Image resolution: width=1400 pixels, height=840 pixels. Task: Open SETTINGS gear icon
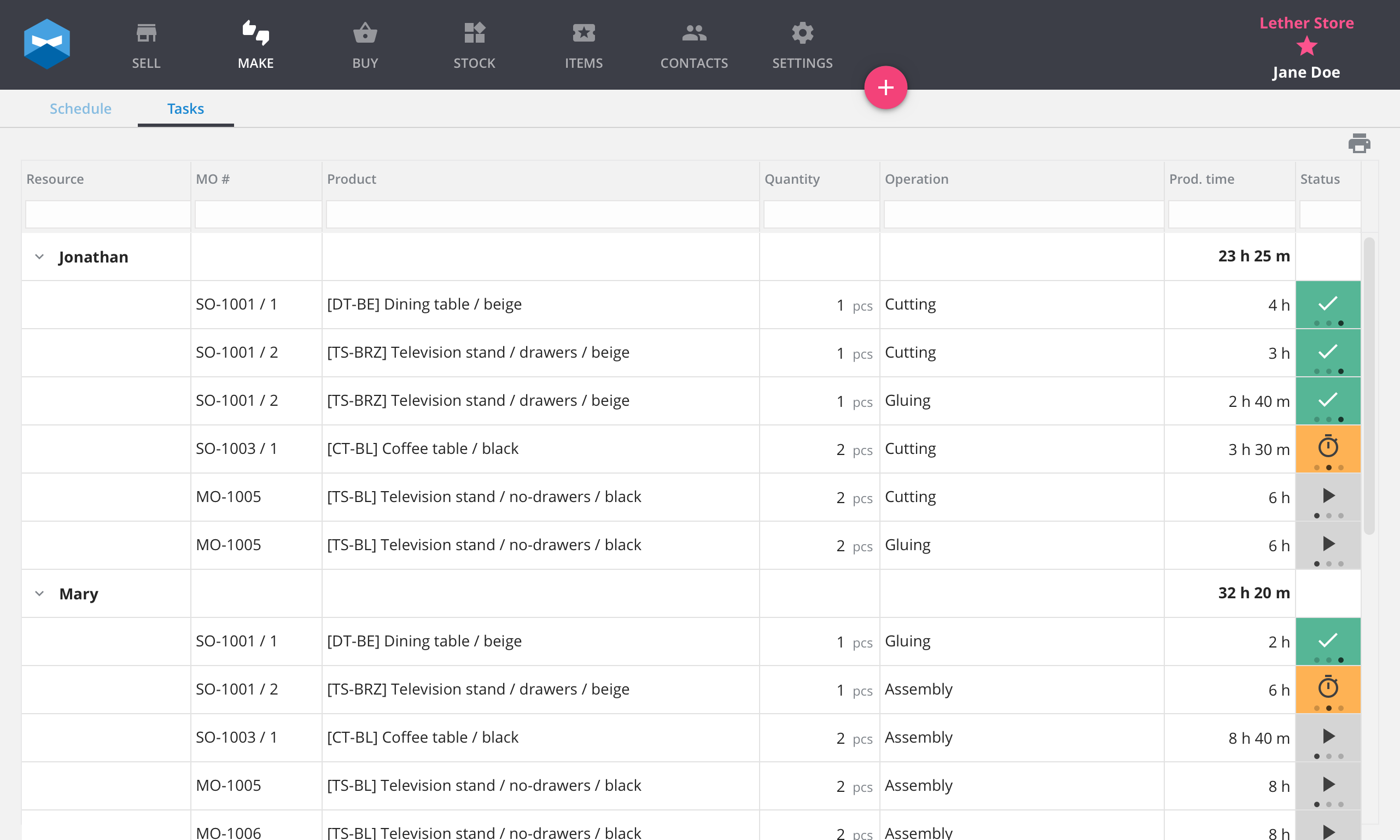802,33
